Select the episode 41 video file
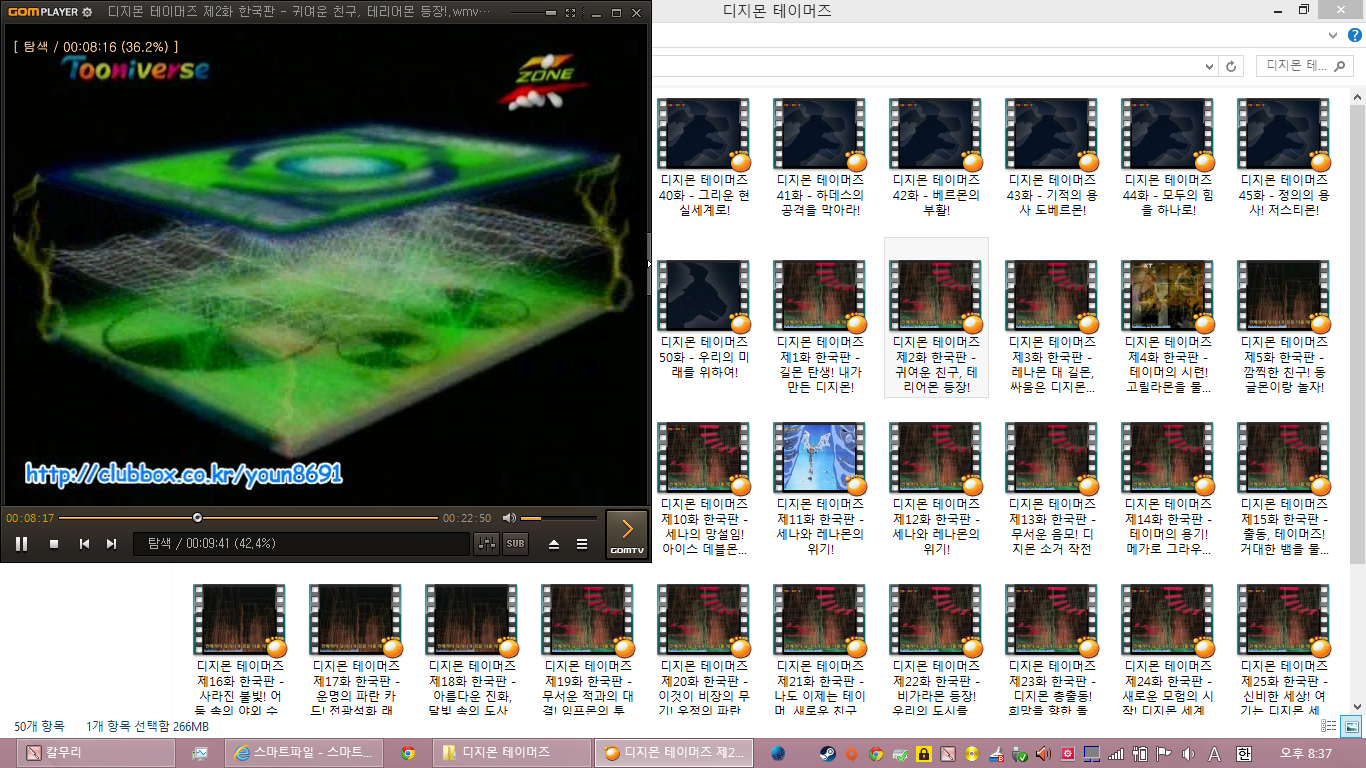This screenshot has width=1366, height=768. coord(820,158)
